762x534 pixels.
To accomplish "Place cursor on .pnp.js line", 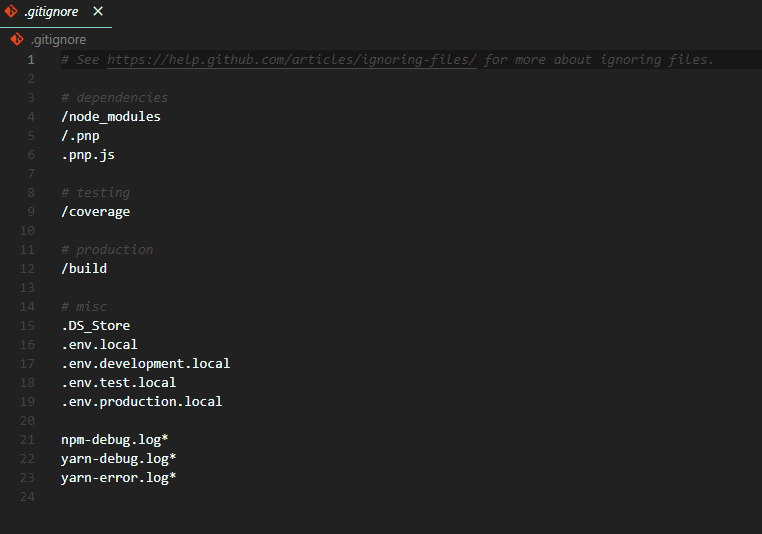I will [x=88, y=155].
